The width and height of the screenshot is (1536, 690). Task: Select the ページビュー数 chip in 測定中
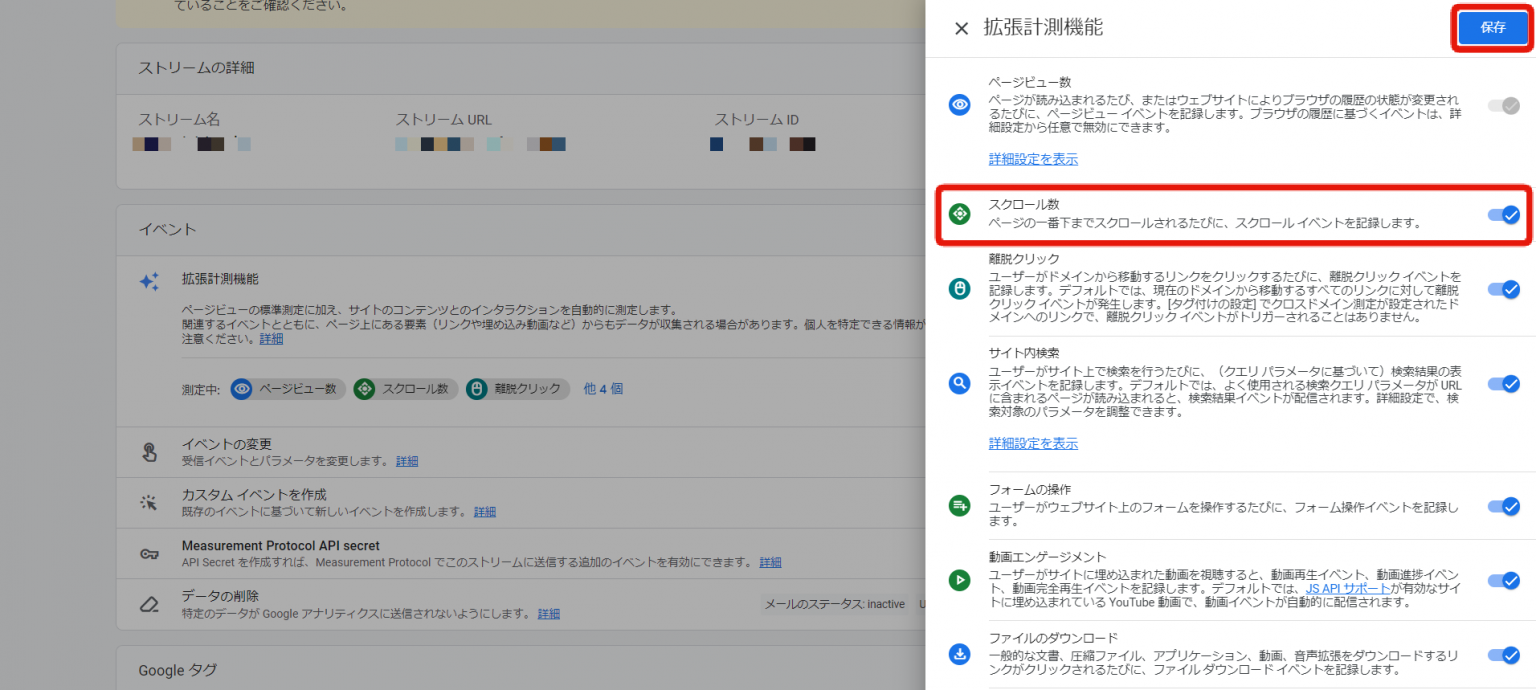coord(287,389)
